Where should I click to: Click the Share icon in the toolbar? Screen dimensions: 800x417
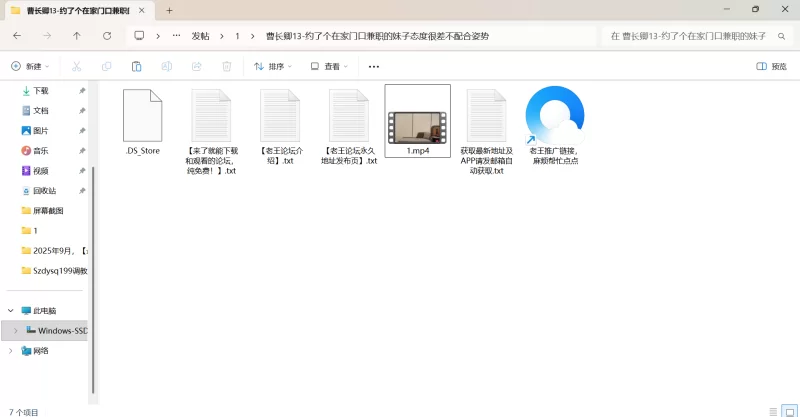(x=196, y=66)
